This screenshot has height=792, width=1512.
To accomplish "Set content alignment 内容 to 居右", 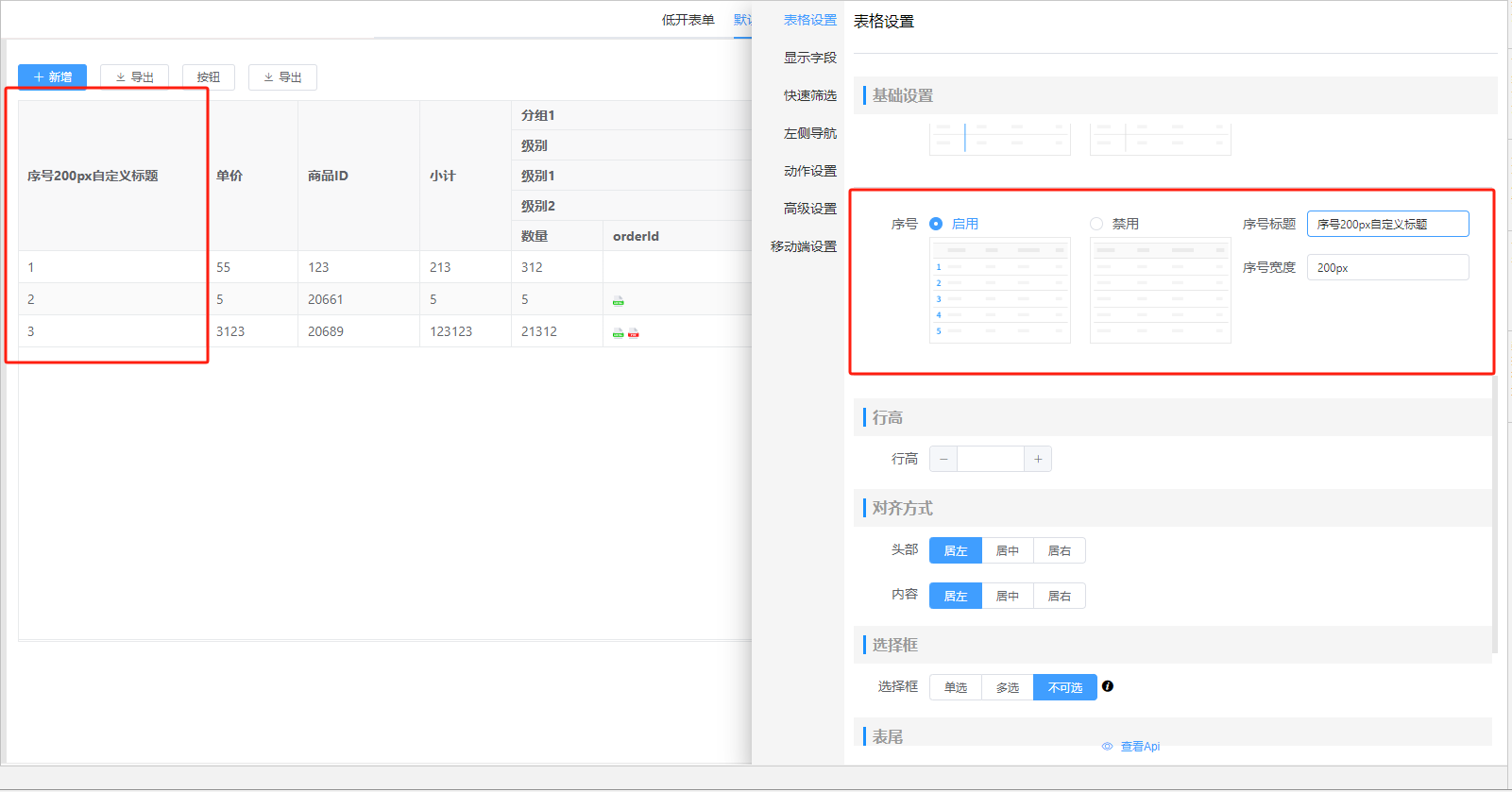I will pos(1060,596).
